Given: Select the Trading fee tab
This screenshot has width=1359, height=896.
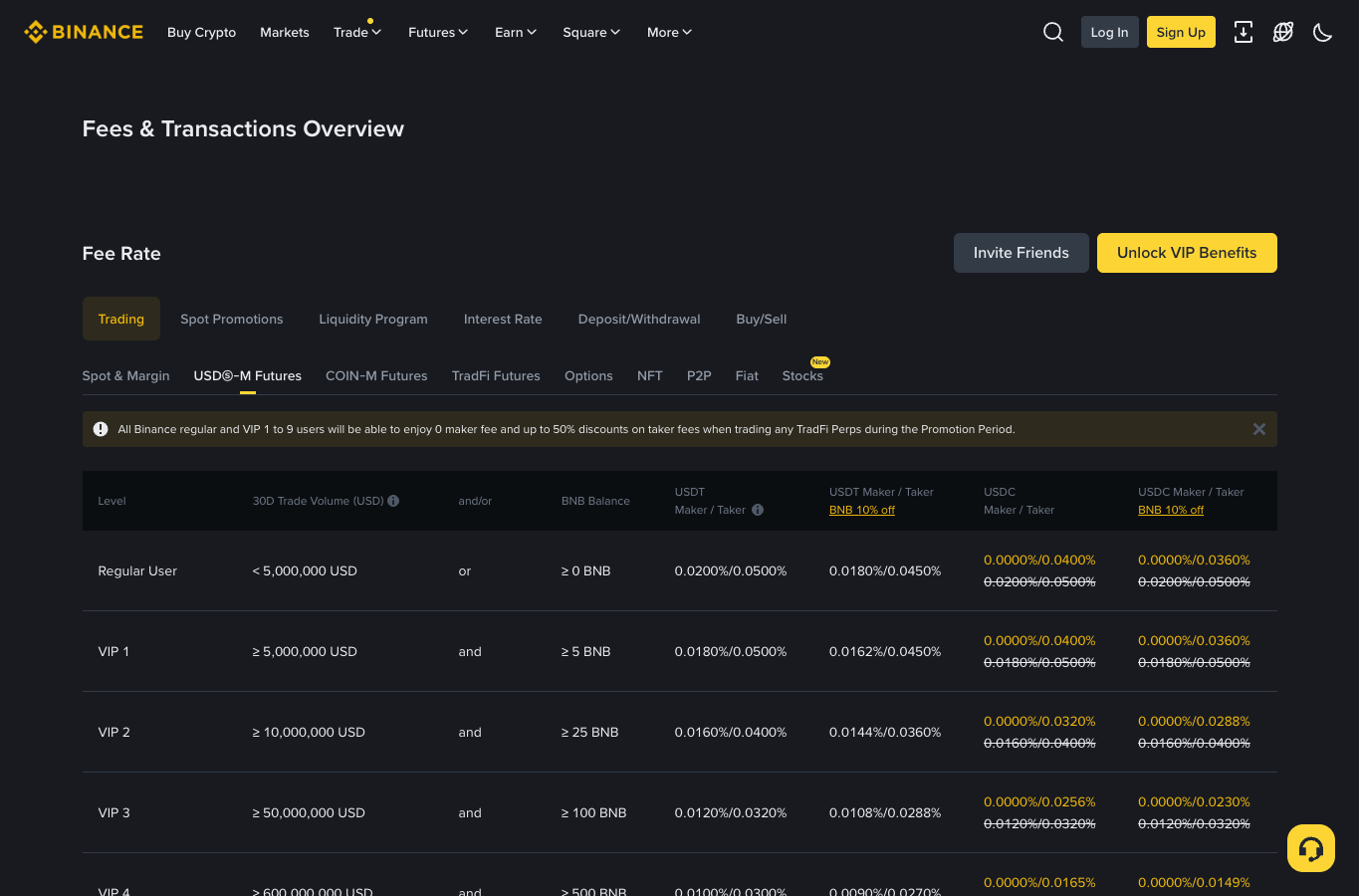Looking at the screenshot, I should (x=121, y=319).
